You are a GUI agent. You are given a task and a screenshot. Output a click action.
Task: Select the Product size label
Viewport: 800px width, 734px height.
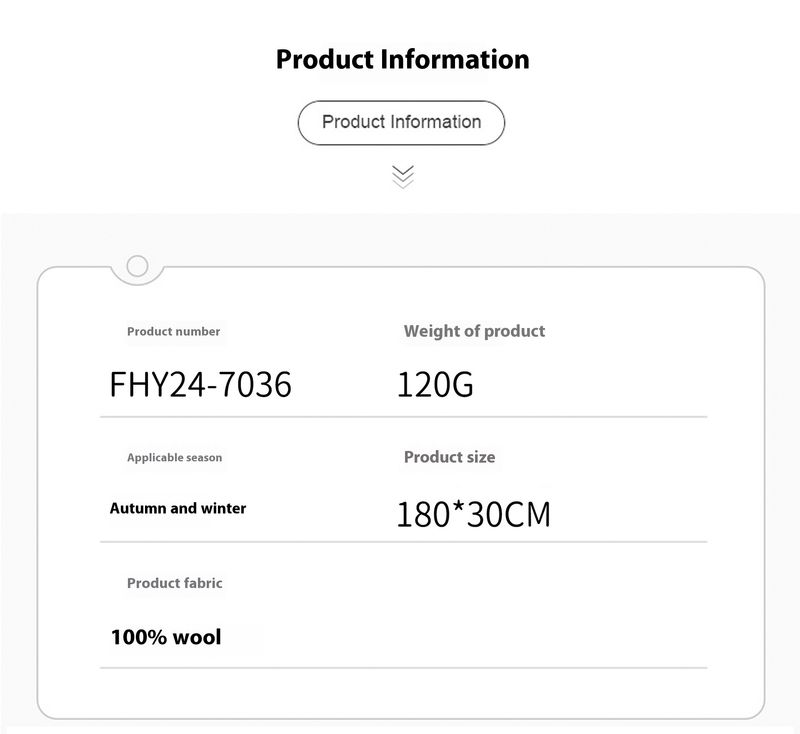point(449,457)
